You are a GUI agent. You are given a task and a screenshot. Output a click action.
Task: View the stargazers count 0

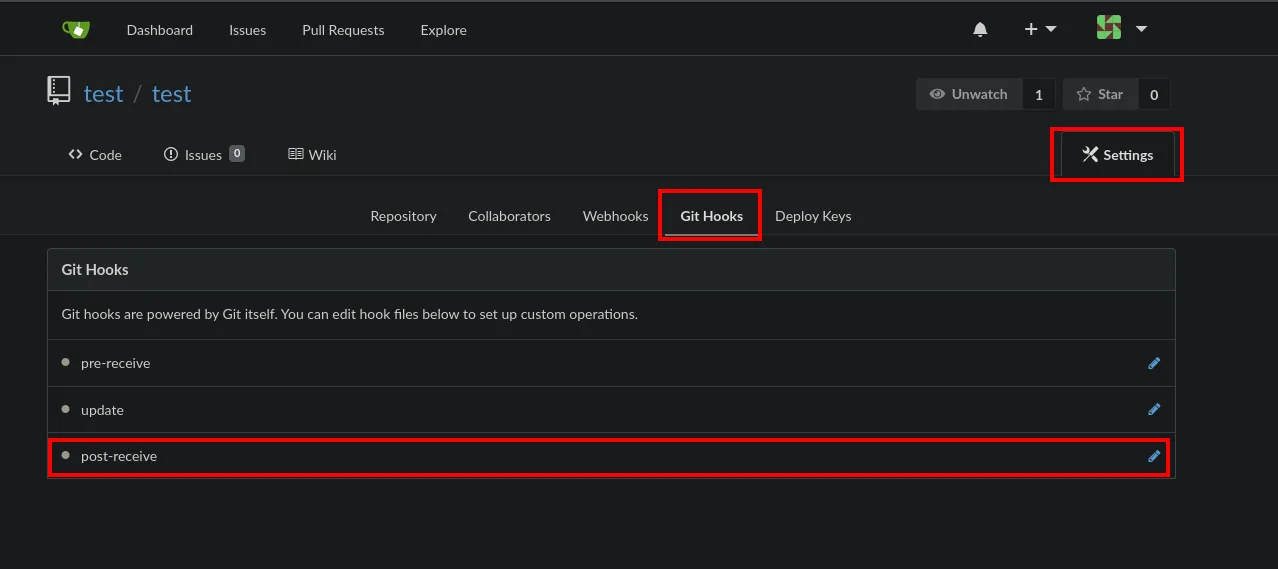pyautogui.click(x=1154, y=94)
